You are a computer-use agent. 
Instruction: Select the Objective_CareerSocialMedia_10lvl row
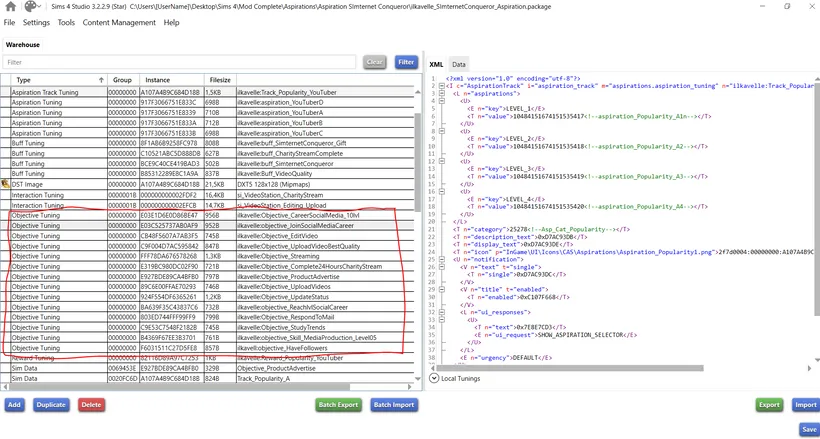pyautogui.click(x=208, y=215)
